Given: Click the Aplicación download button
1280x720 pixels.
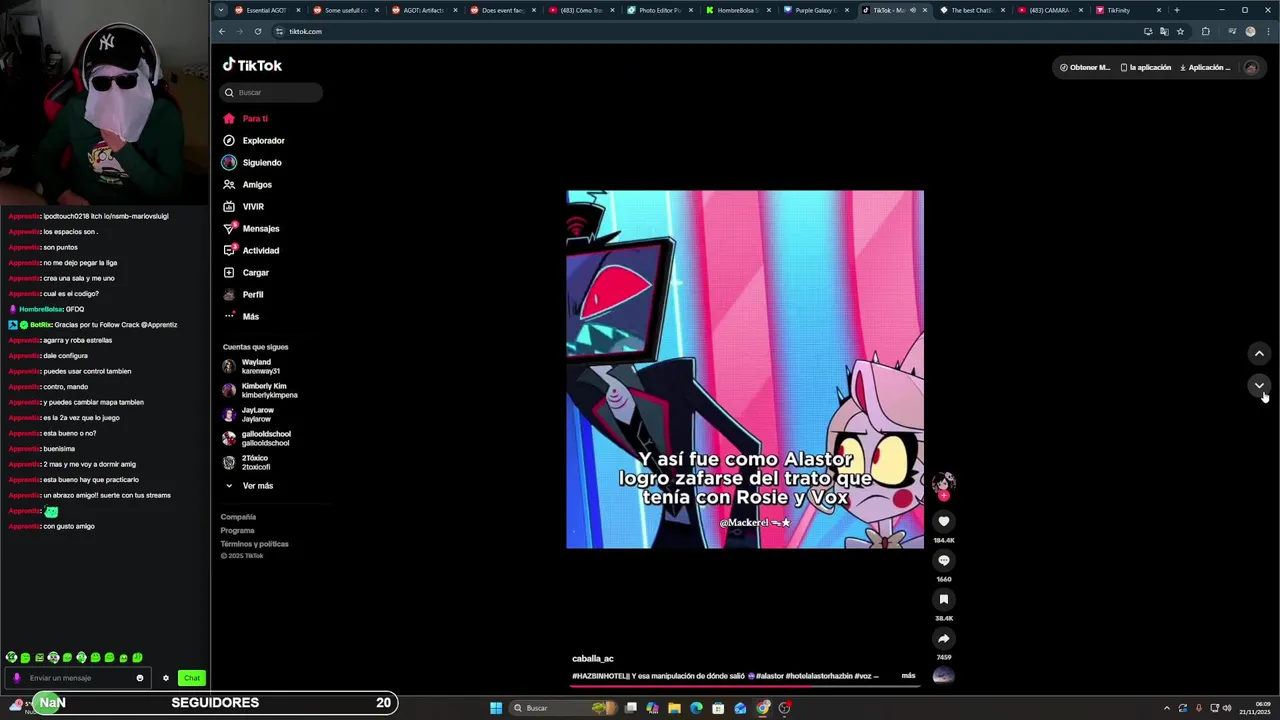Looking at the screenshot, I should [x=1205, y=67].
